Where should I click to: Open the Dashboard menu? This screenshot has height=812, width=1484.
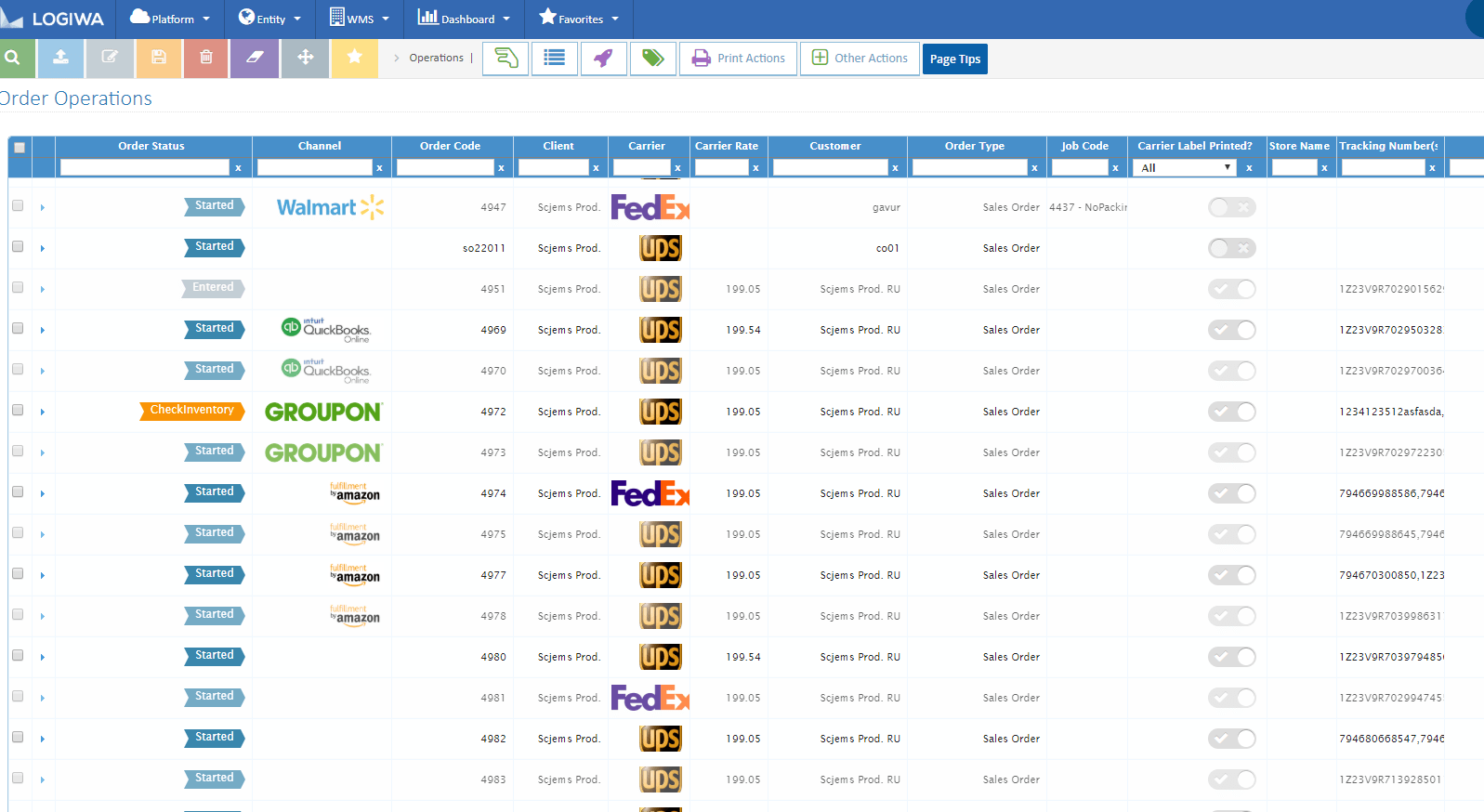[x=464, y=19]
